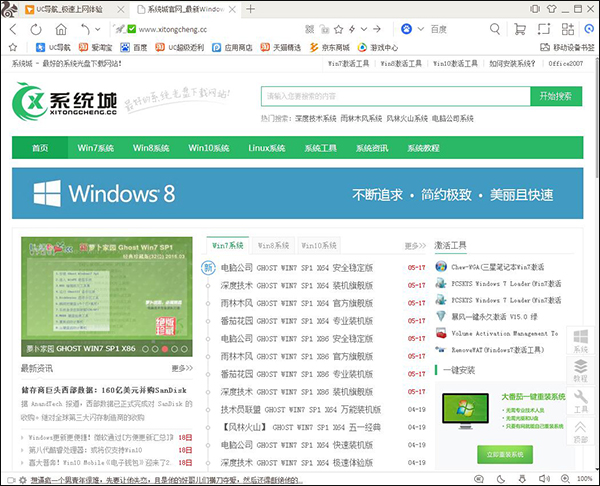Open the extensions grid-plus icon
This screenshot has width=600, height=486.
click(568, 29)
